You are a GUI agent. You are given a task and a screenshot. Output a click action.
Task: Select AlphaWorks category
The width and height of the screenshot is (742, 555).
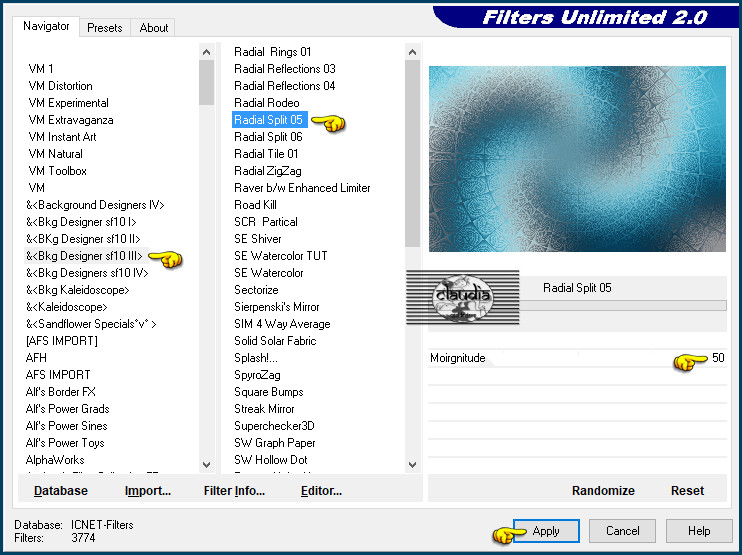tap(55, 460)
